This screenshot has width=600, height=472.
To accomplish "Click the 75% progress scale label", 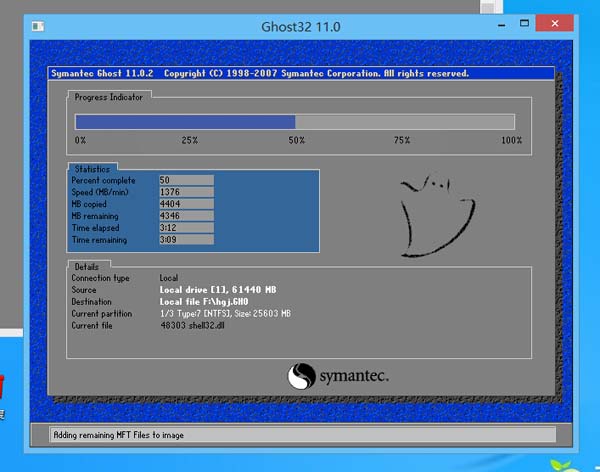I will (402, 140).
